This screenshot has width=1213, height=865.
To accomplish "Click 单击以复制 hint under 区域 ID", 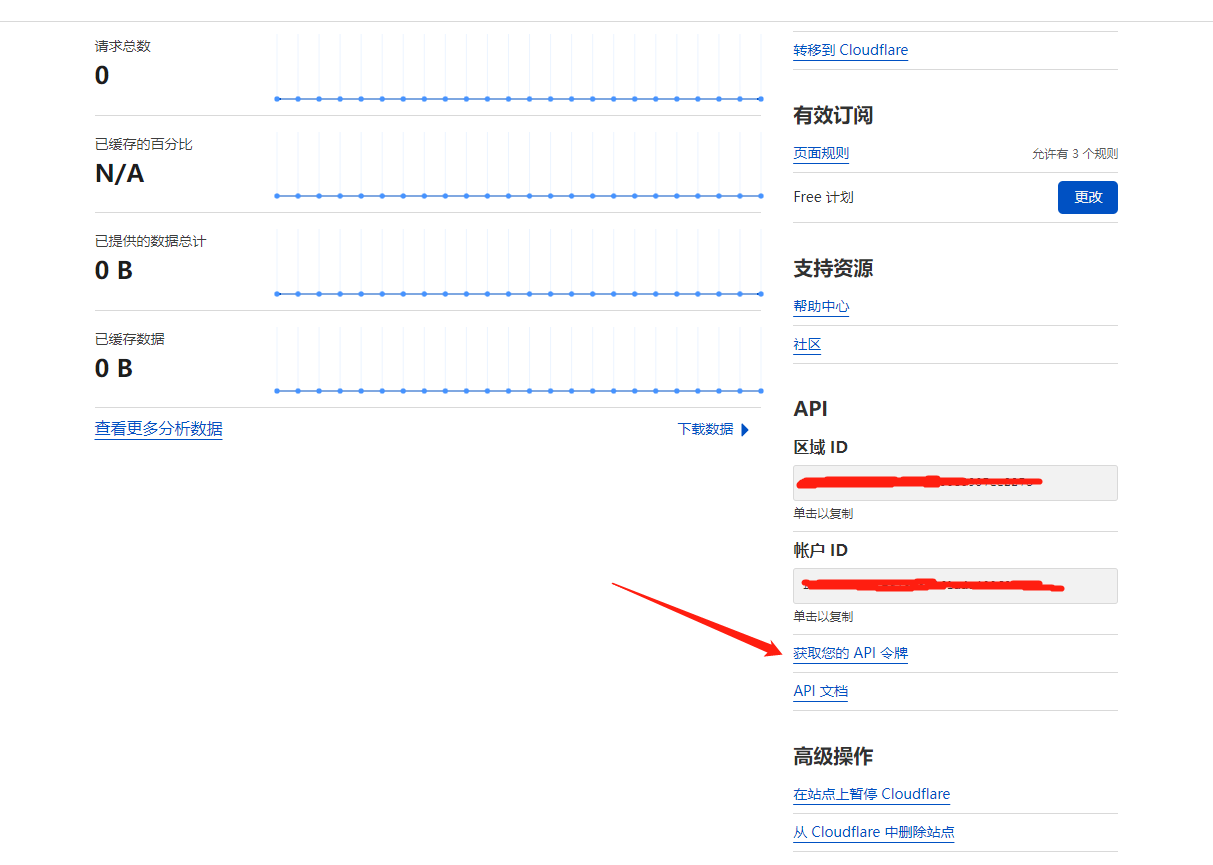I will click(x=823, y=514).
